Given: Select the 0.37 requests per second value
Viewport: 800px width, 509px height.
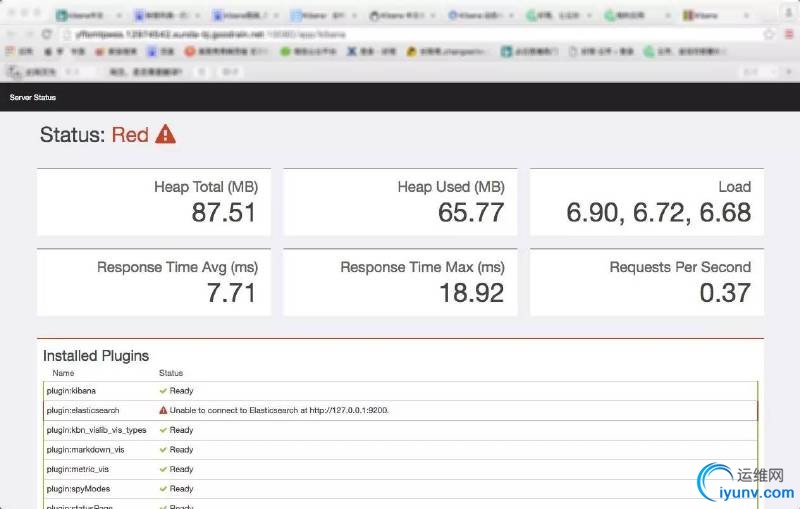Looking at the screenshot, I should tap(725, 293).
